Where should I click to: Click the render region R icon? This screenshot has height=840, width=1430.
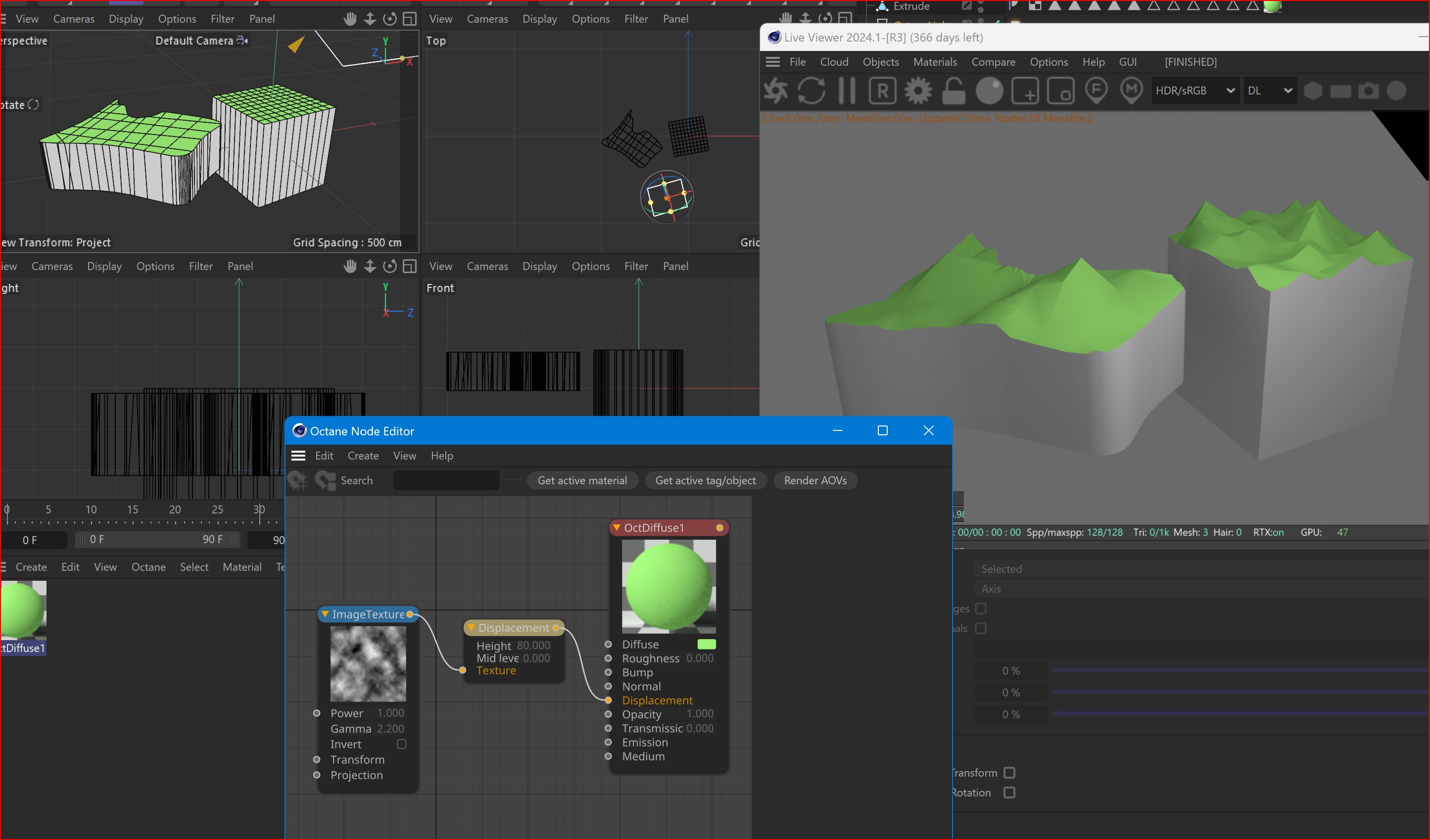click(x=882, y=91)
